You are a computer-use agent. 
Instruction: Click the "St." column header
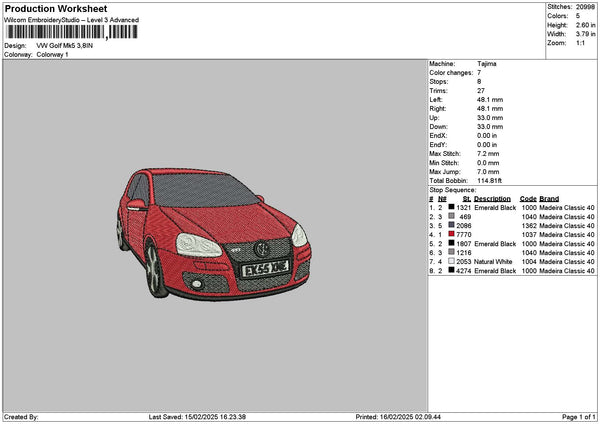tap(467, 199)
